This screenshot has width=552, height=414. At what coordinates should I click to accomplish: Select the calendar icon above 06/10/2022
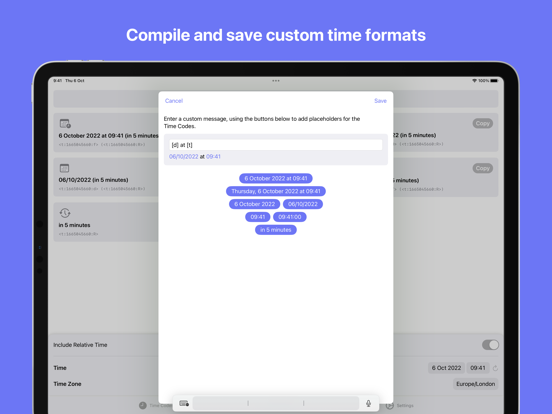(x=64, y=168)
